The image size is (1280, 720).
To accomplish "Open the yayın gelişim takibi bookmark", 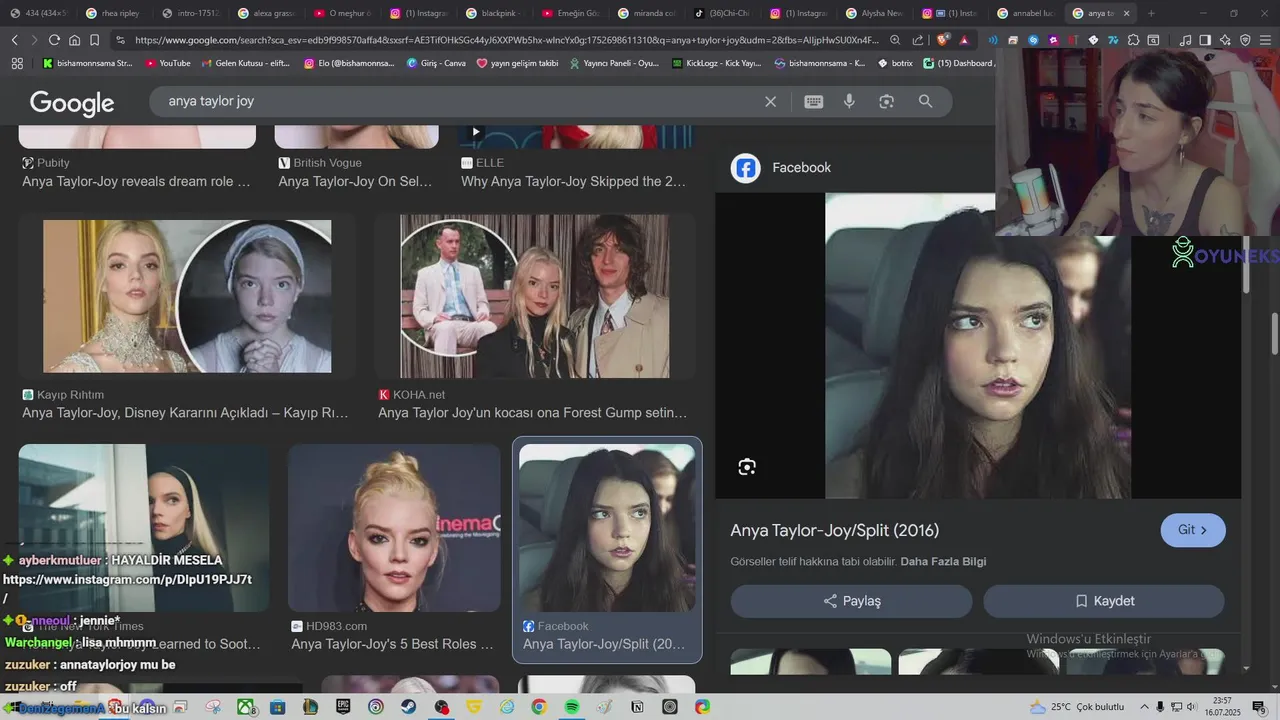I will [517, 63].
